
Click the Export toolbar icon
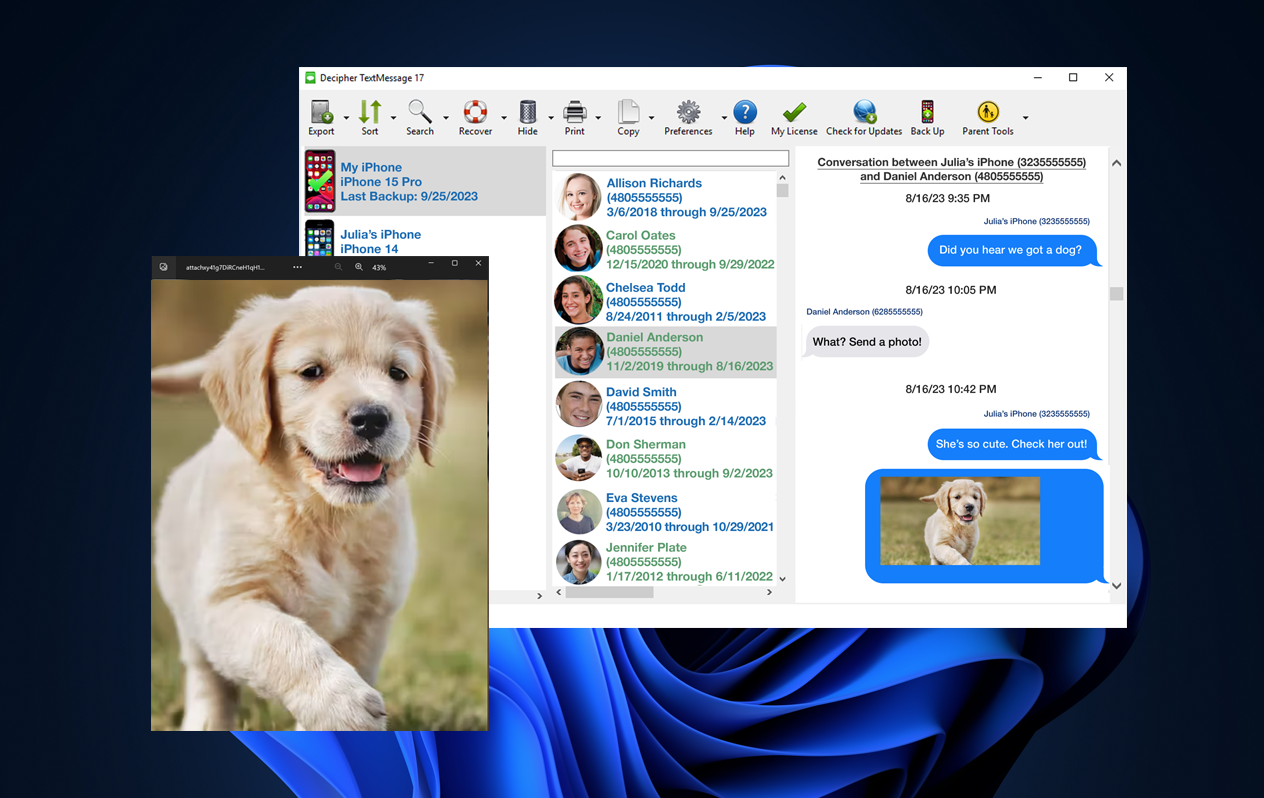point(322,111)
